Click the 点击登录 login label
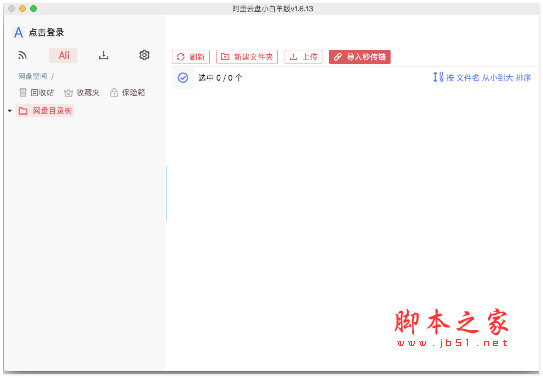Viewport: 543px width, 378px height. (x=46, y=33)
